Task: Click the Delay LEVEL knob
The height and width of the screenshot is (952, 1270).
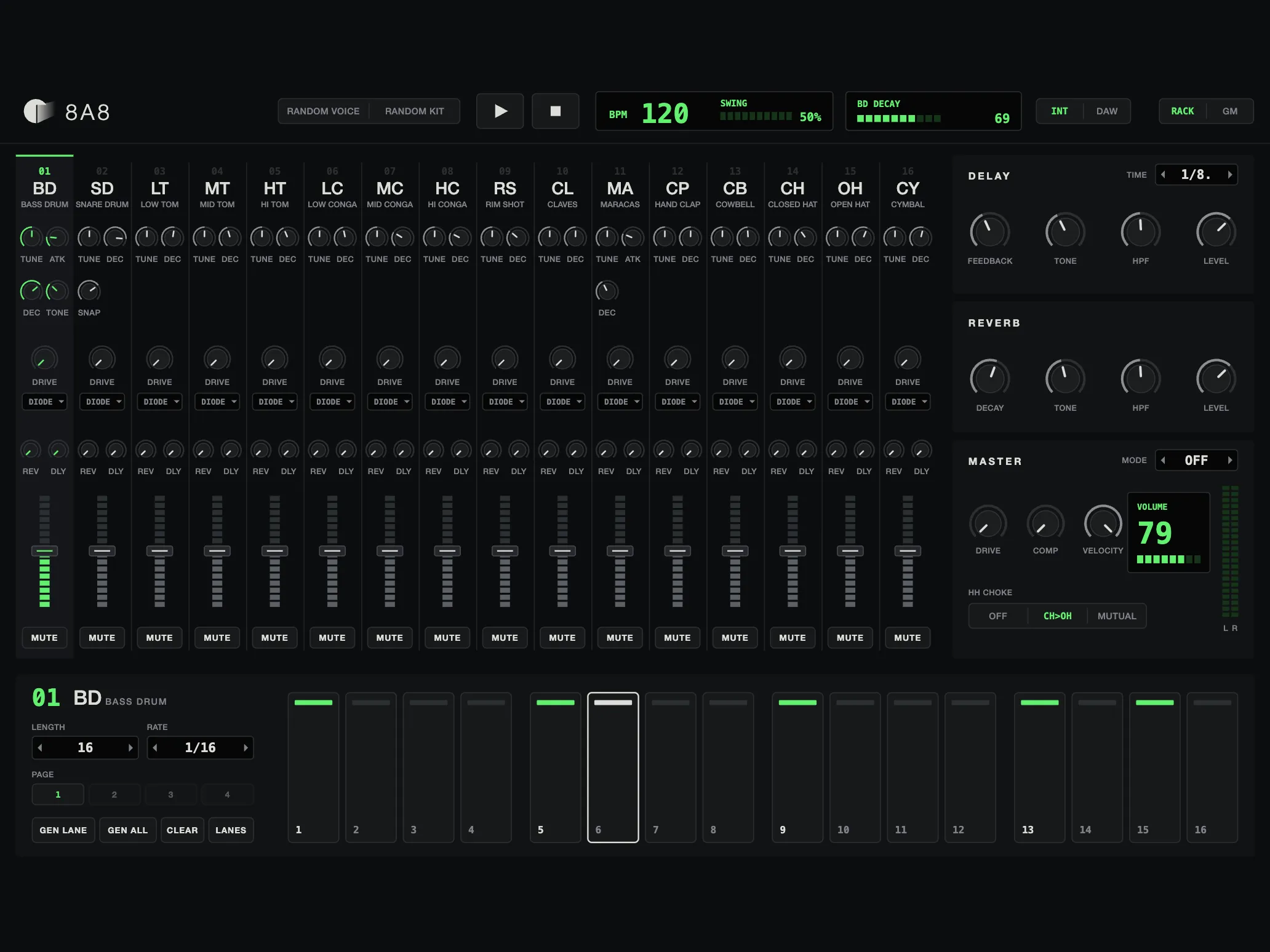Action: [1216, 231]
